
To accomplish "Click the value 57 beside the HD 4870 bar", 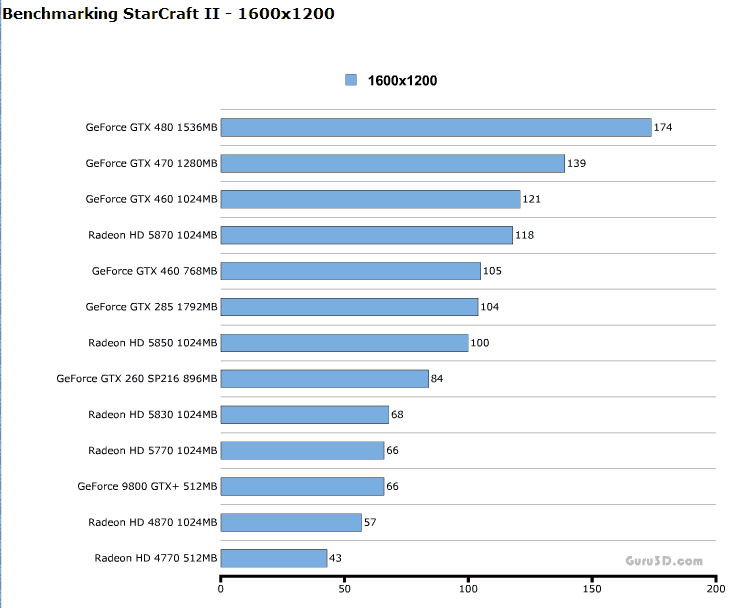I will 370,522.
